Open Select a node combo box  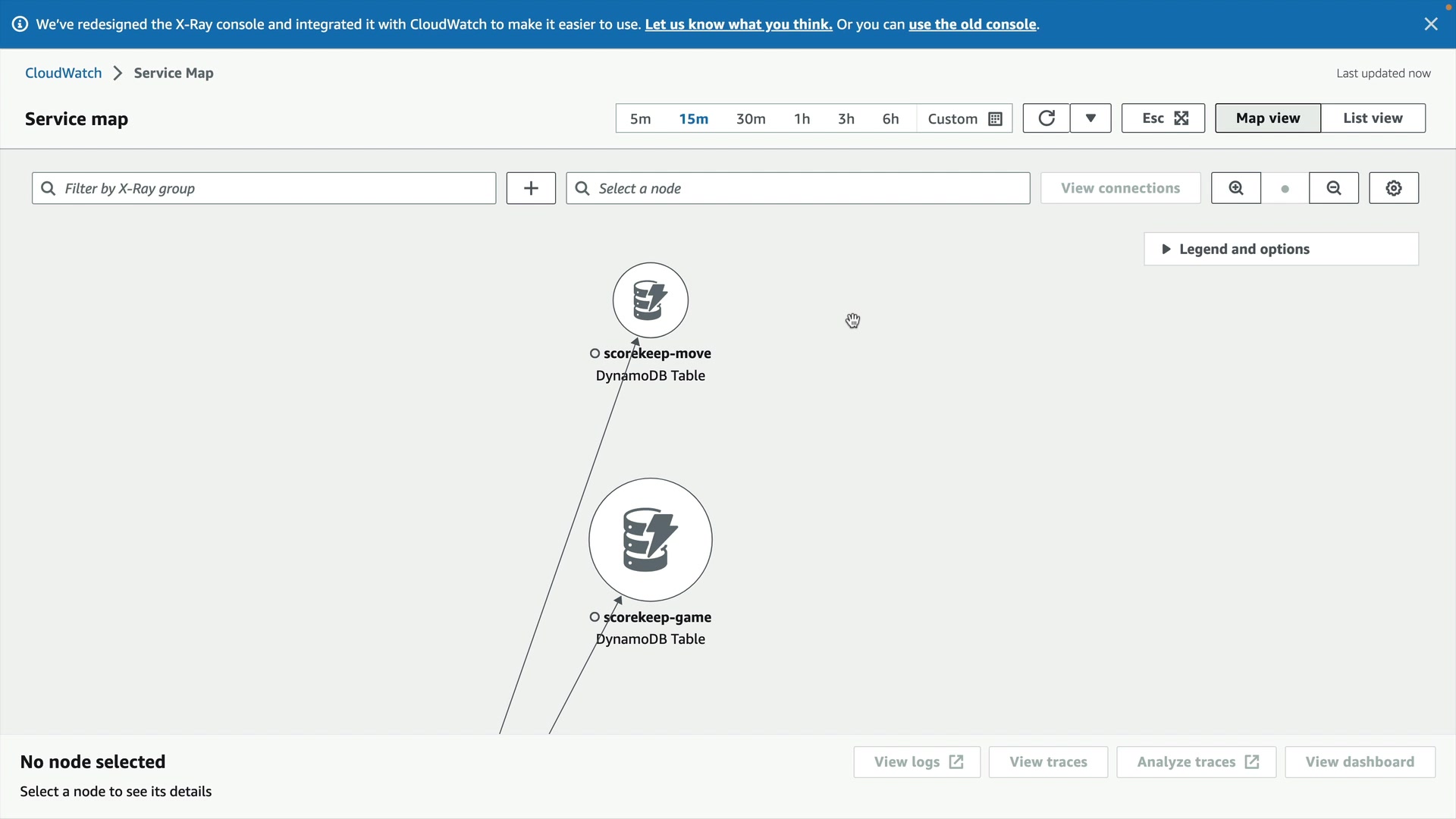[798, 188]
